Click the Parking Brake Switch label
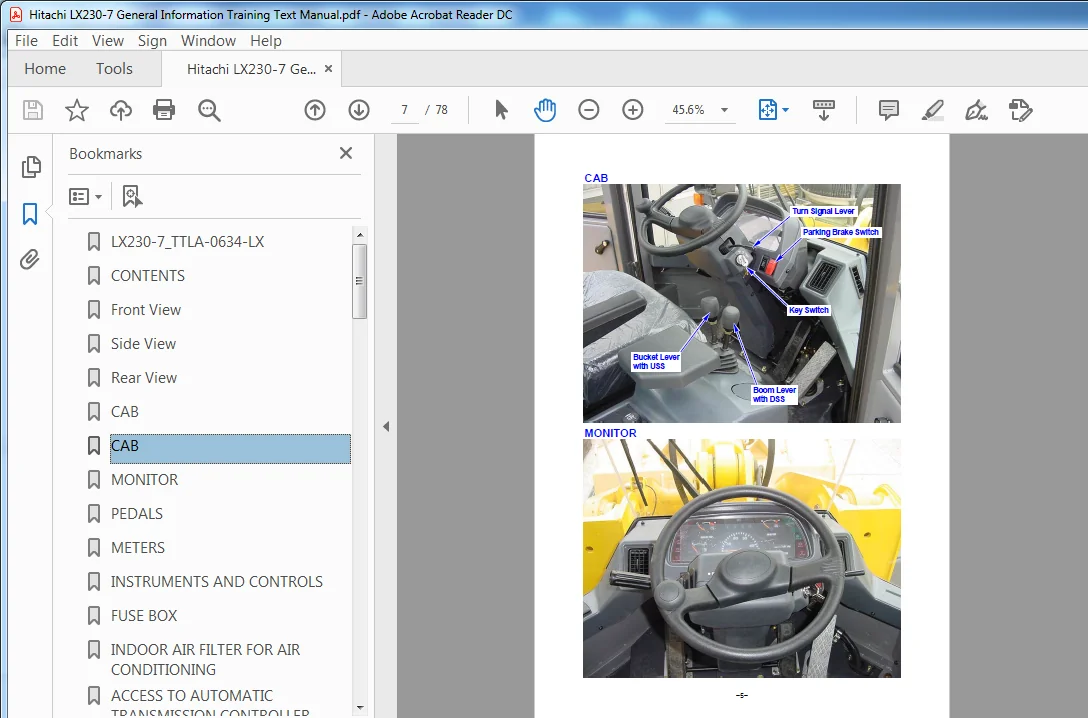Screen dimensions: 1088x718 840,232
